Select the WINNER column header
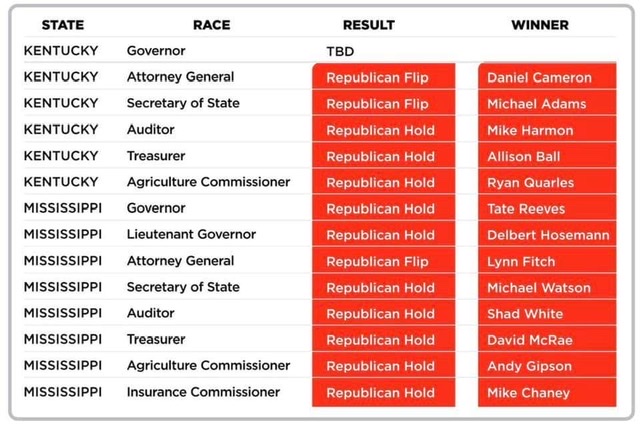Screen dimensions: 640x424 click(x=540, y=25)
